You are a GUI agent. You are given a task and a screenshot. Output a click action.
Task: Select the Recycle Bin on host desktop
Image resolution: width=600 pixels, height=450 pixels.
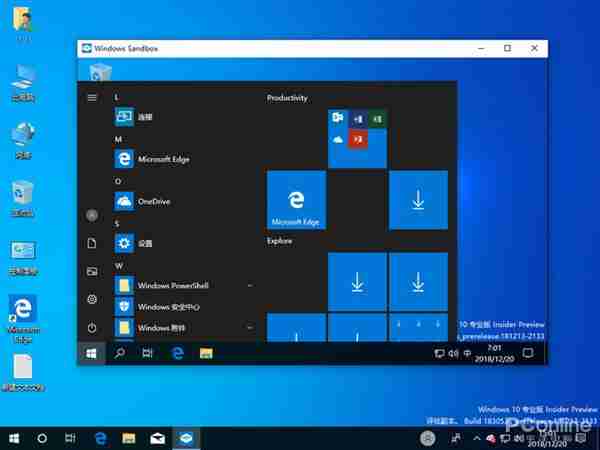coord(23,198)
